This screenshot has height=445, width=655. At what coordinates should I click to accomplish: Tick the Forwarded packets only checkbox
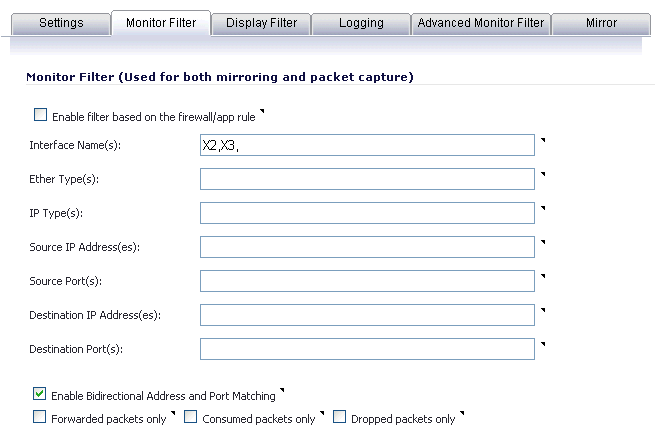(x=40, y=418)
